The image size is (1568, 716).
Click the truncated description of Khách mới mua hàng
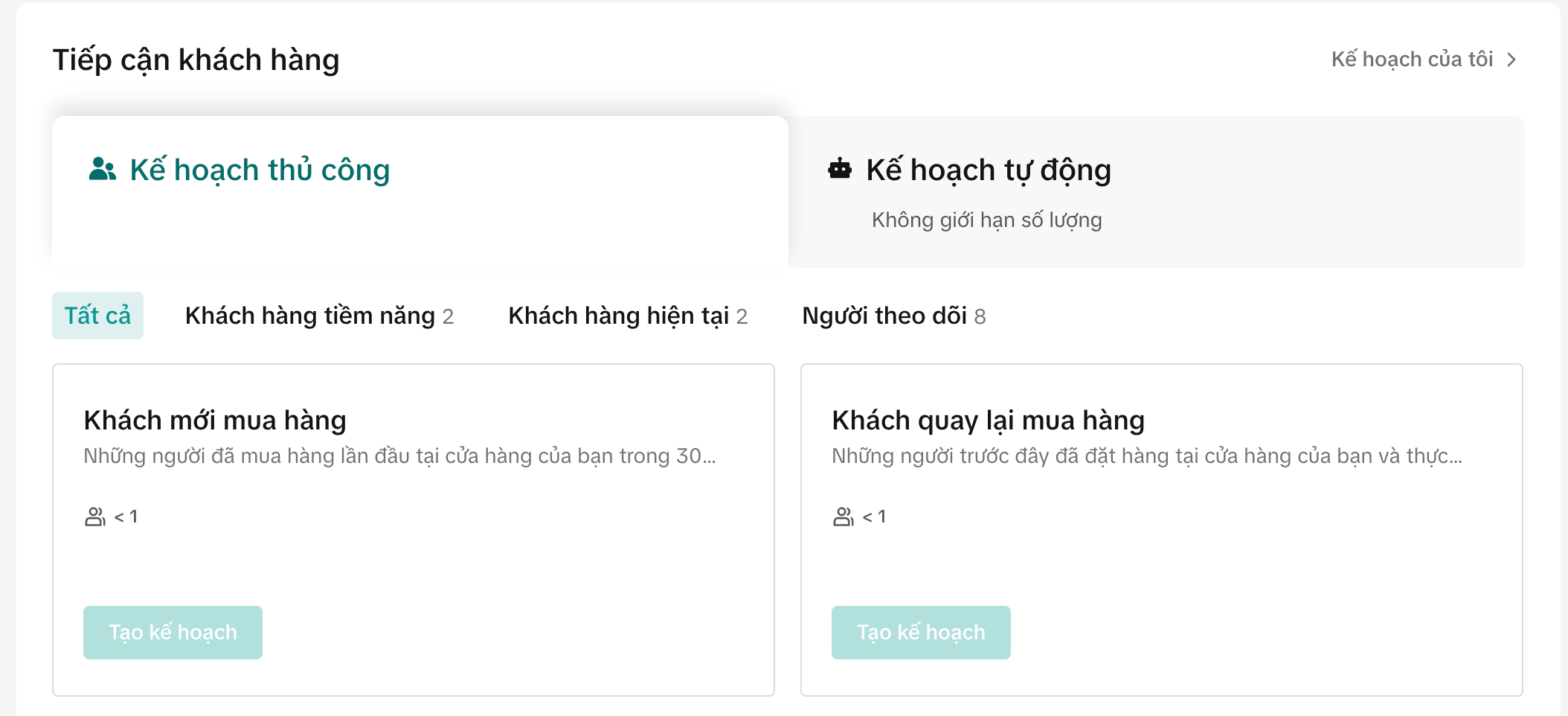399,456
